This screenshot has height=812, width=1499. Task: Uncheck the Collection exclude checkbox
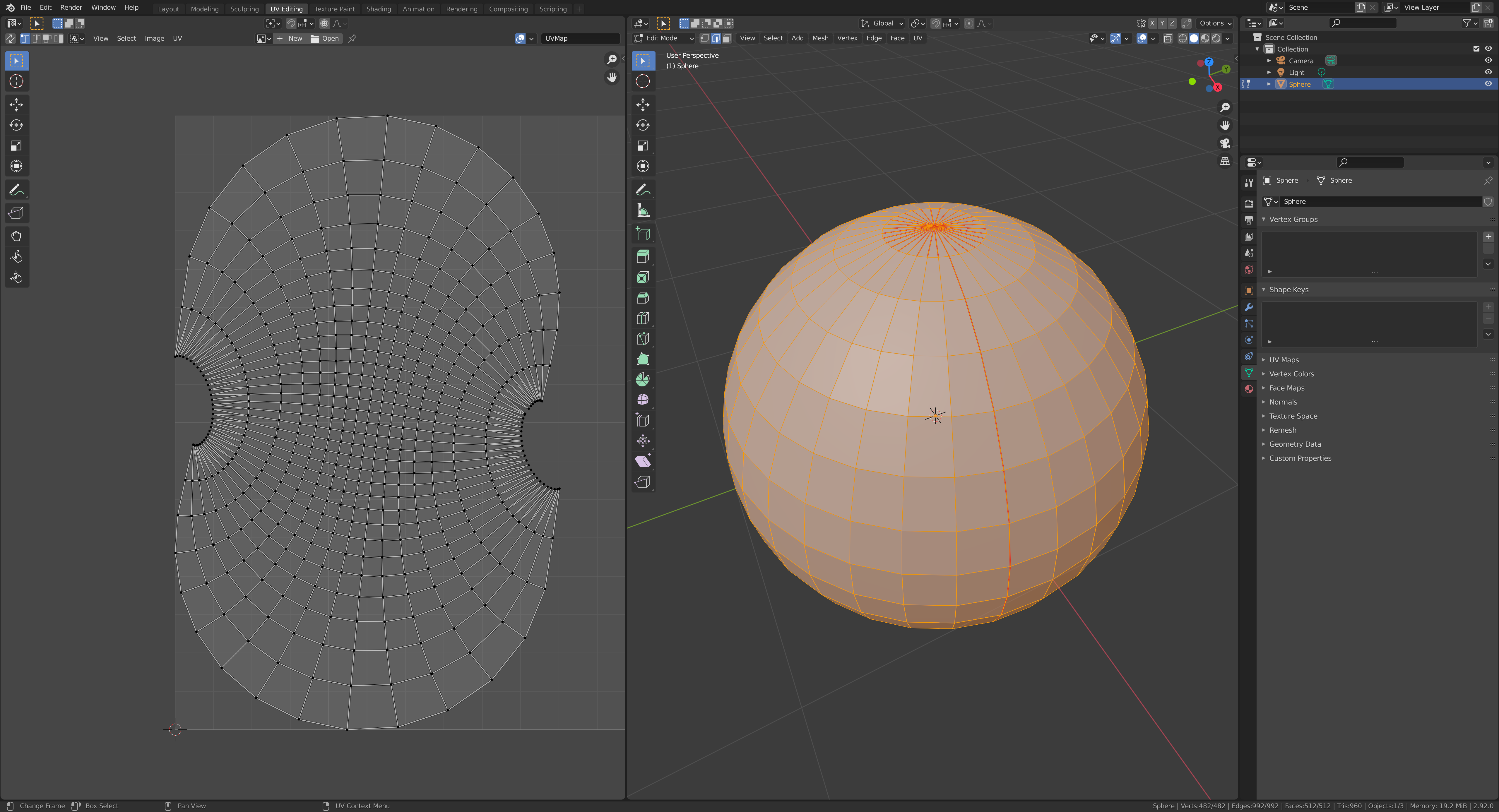point(1476,49)
